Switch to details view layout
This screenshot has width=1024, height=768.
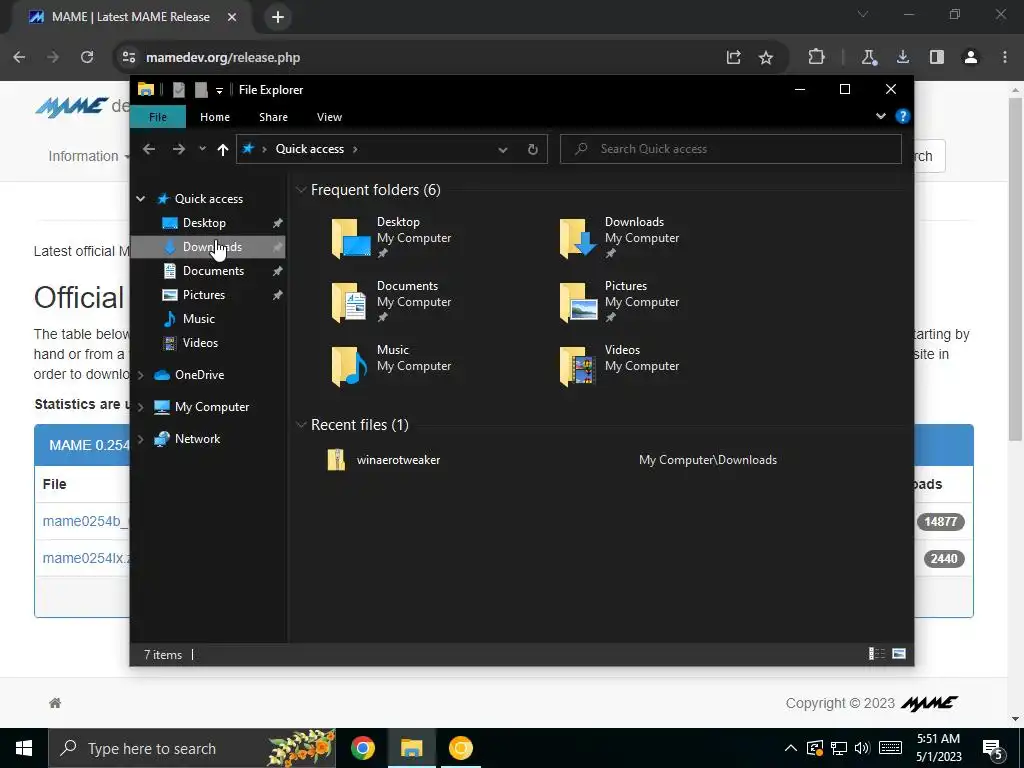876,654
